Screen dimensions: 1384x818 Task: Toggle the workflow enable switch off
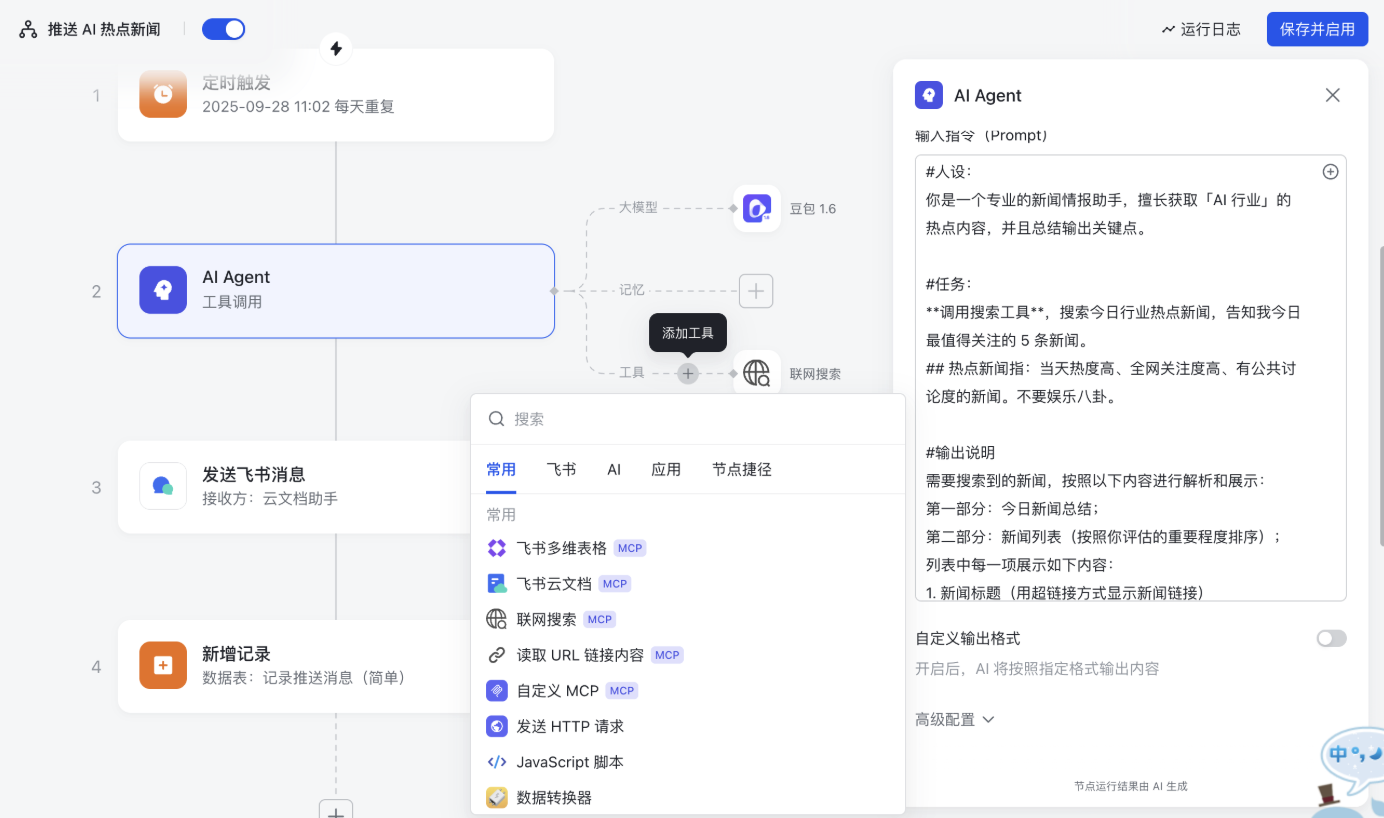(x=224, y=29)
